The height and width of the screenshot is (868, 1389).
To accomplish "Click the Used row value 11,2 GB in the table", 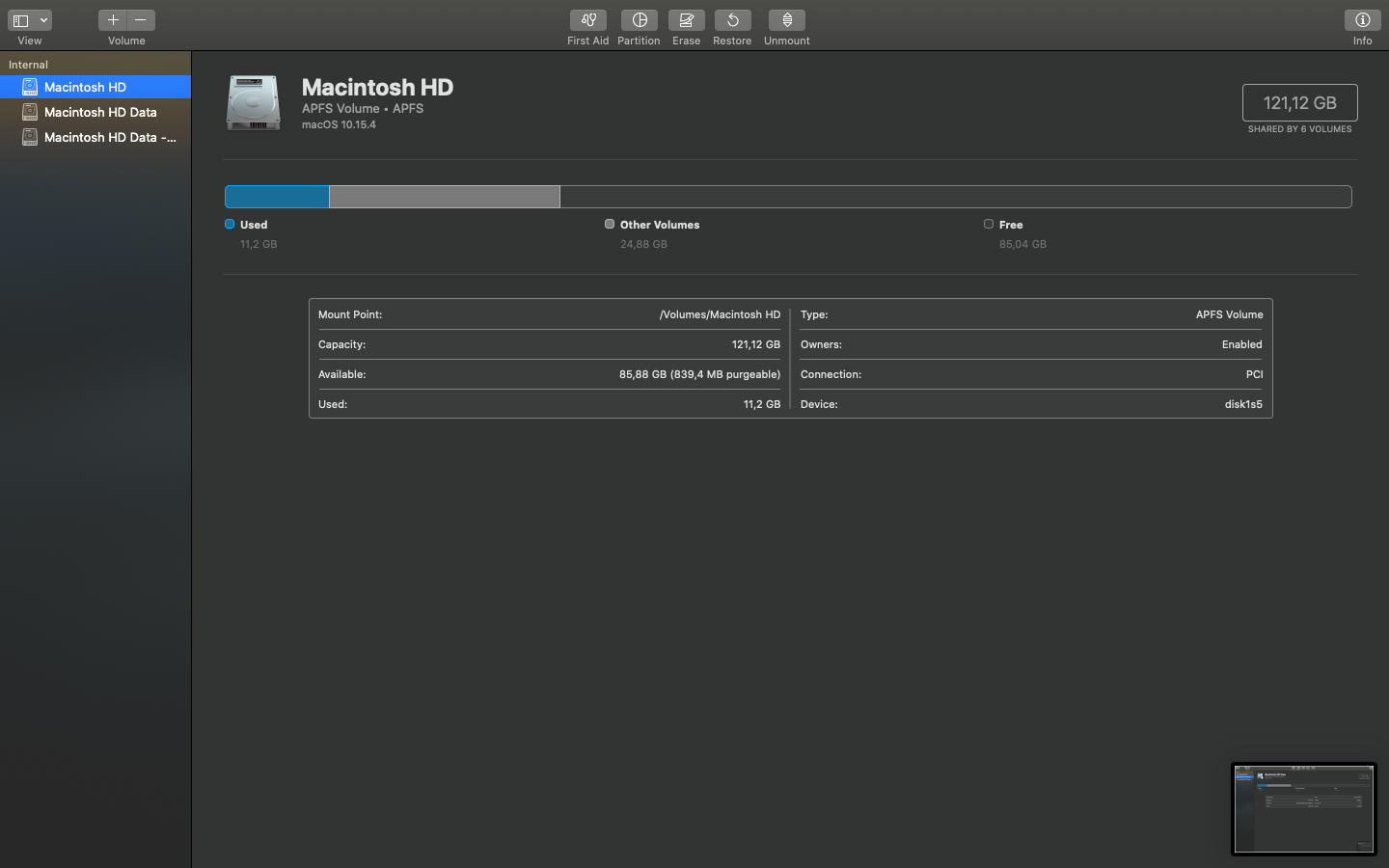I will [x=762, y=404].
